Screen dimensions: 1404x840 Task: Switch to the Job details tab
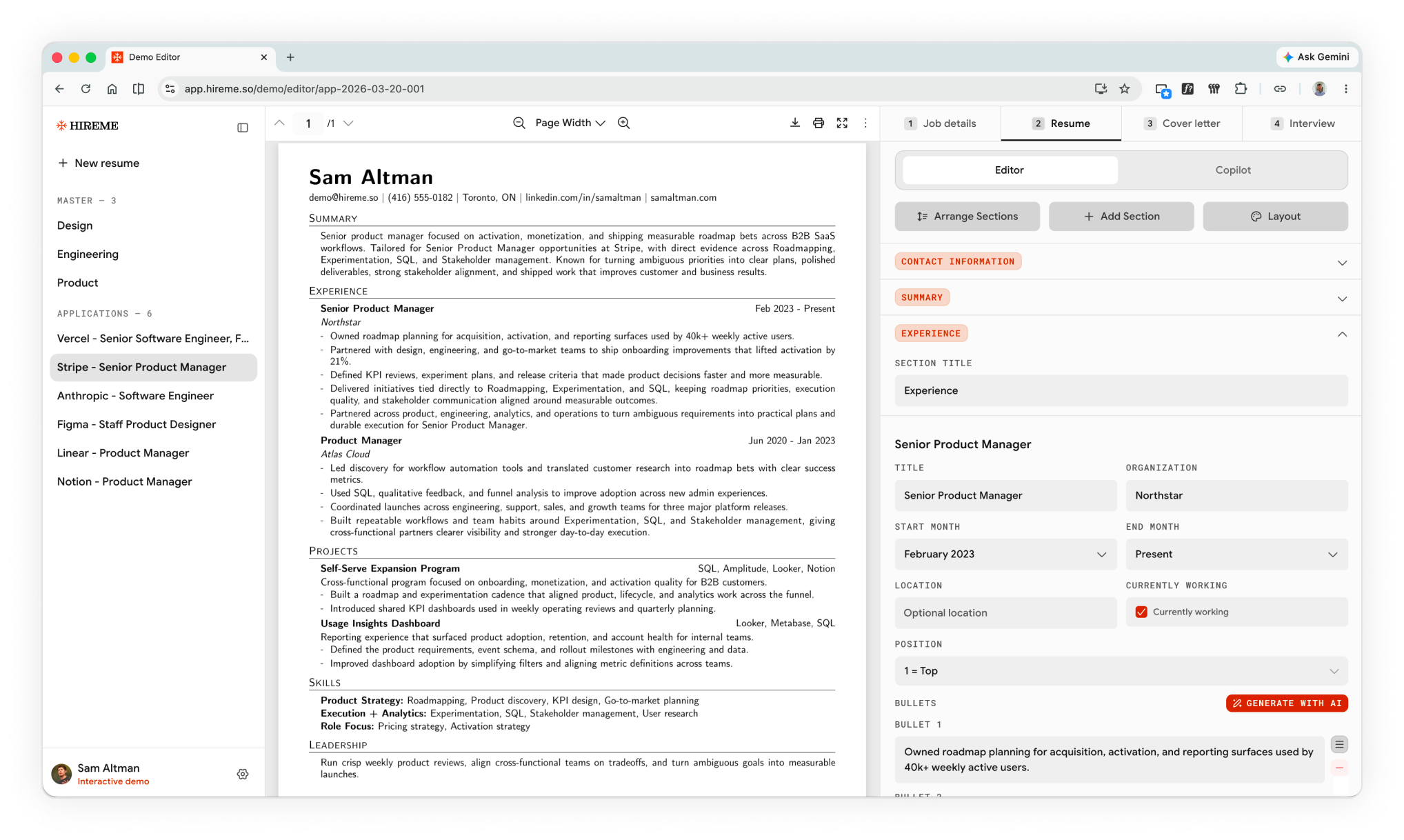point(941,123)
